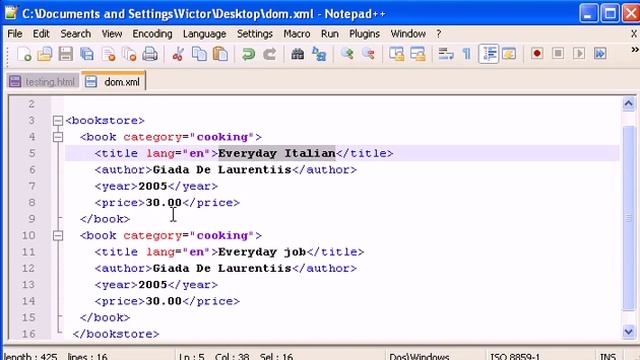
Task: Open the File menu
Action: pos(15,34)
